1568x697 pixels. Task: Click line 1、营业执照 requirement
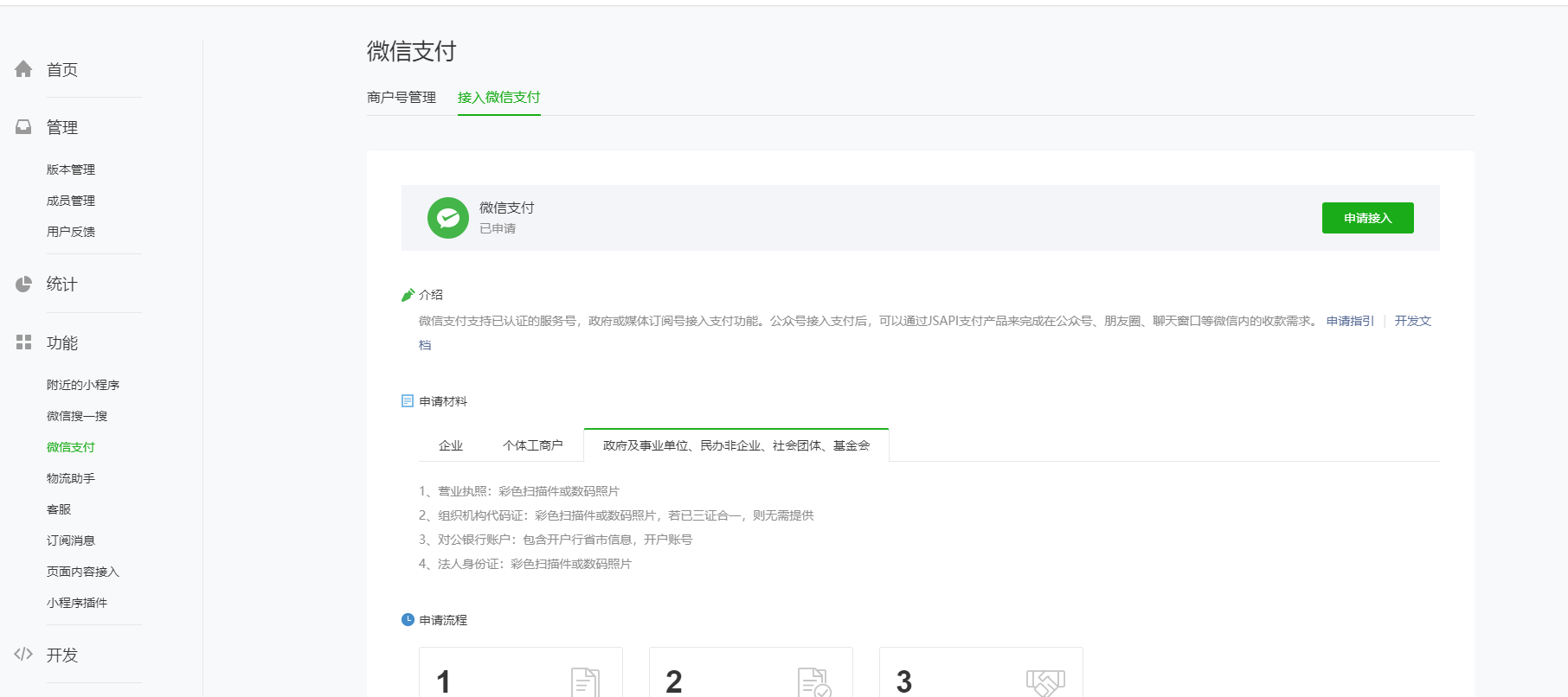(x=519, y=491)
